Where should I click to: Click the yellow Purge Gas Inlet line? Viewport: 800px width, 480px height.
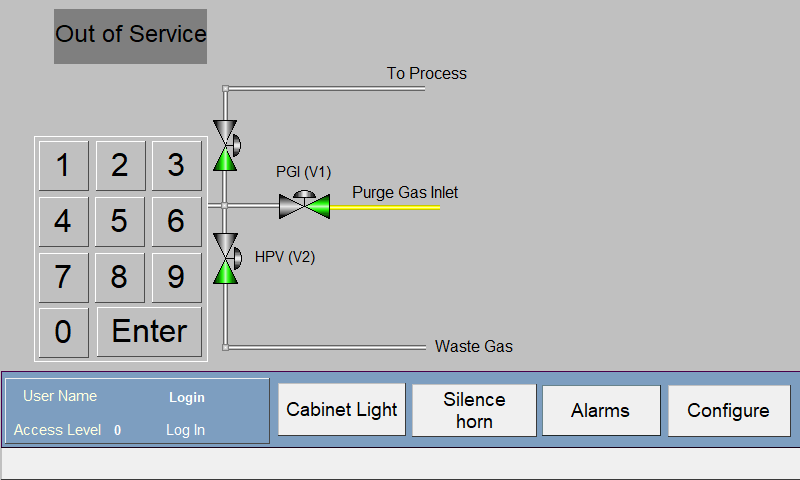tap(385, 208)
